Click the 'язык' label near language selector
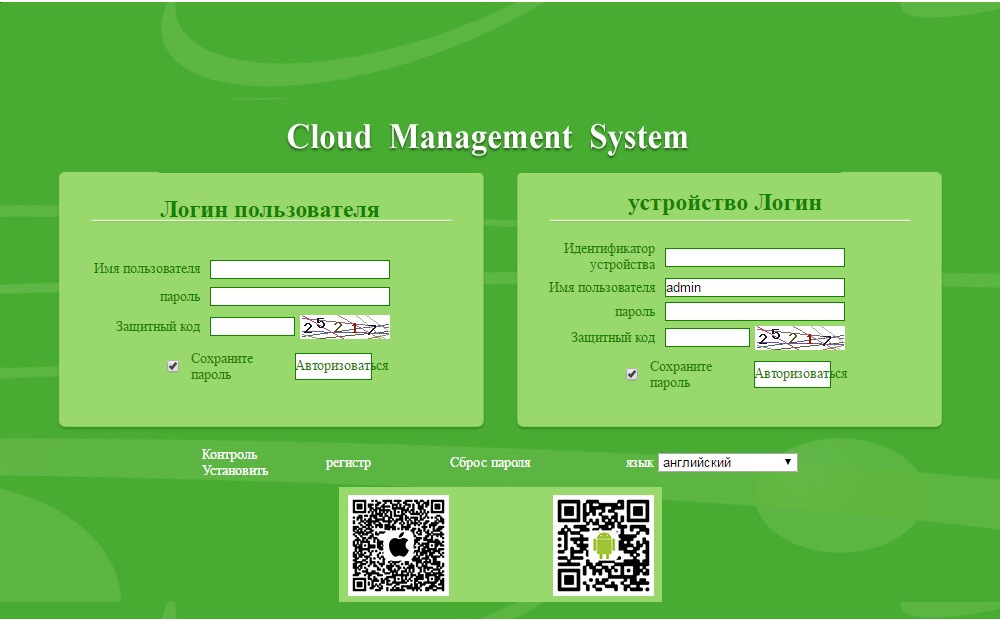Image resolution: width=1000 pixels, height=620 pixels. (x=640, y=463)
